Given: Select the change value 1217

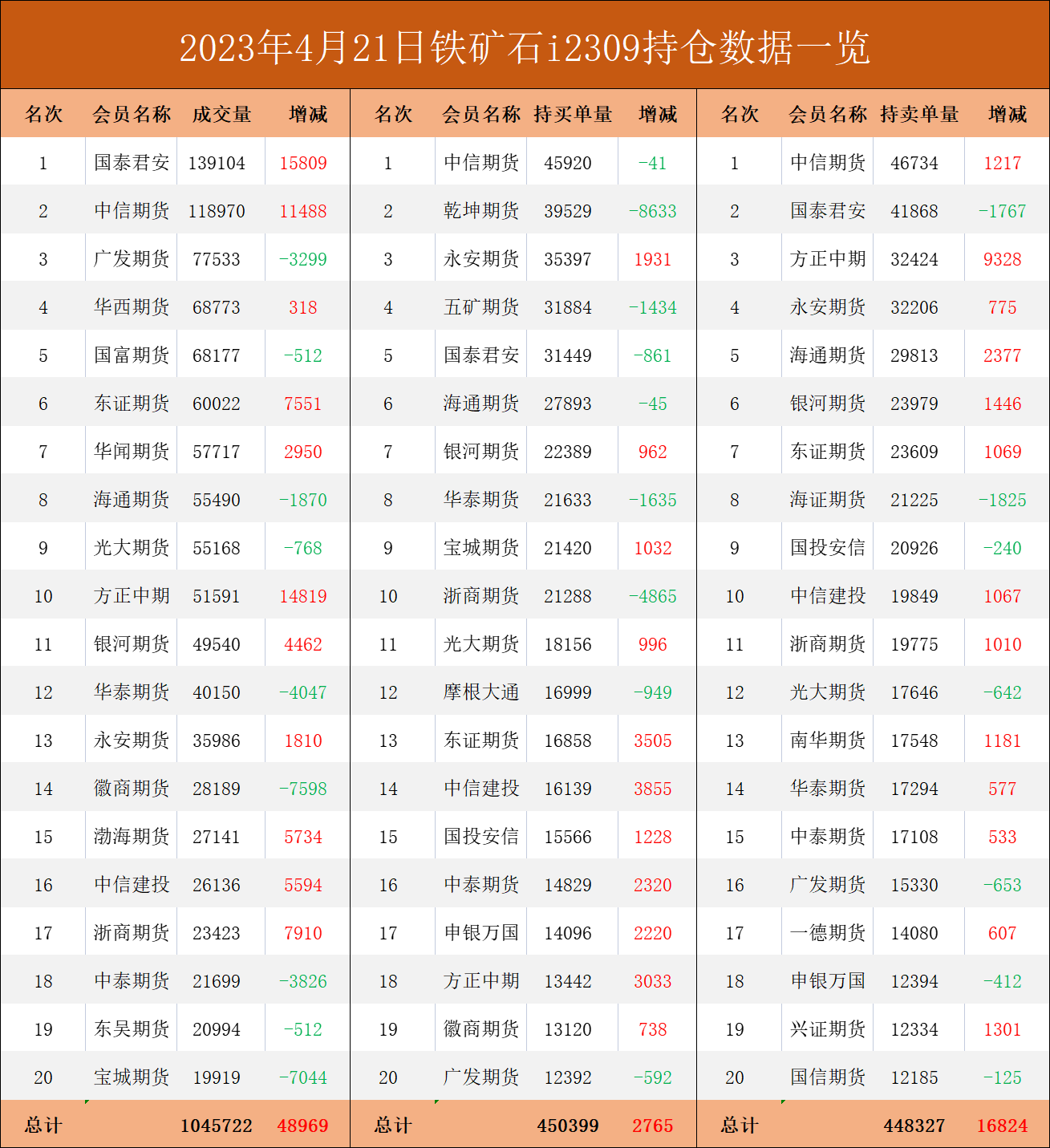Looking at the screenshot, I should coord(1003,163).
